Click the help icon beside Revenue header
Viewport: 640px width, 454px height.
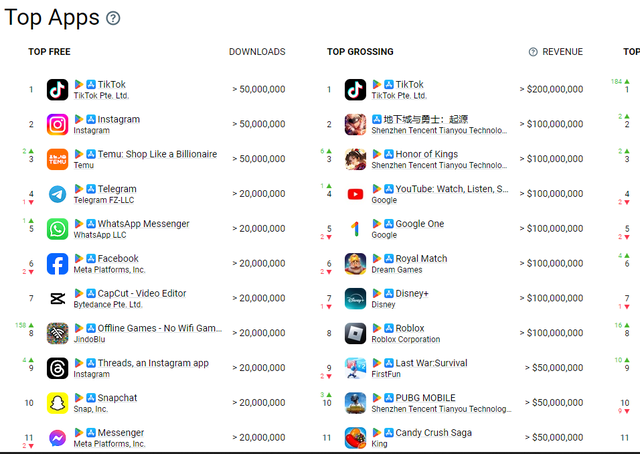tap(533, 52)
